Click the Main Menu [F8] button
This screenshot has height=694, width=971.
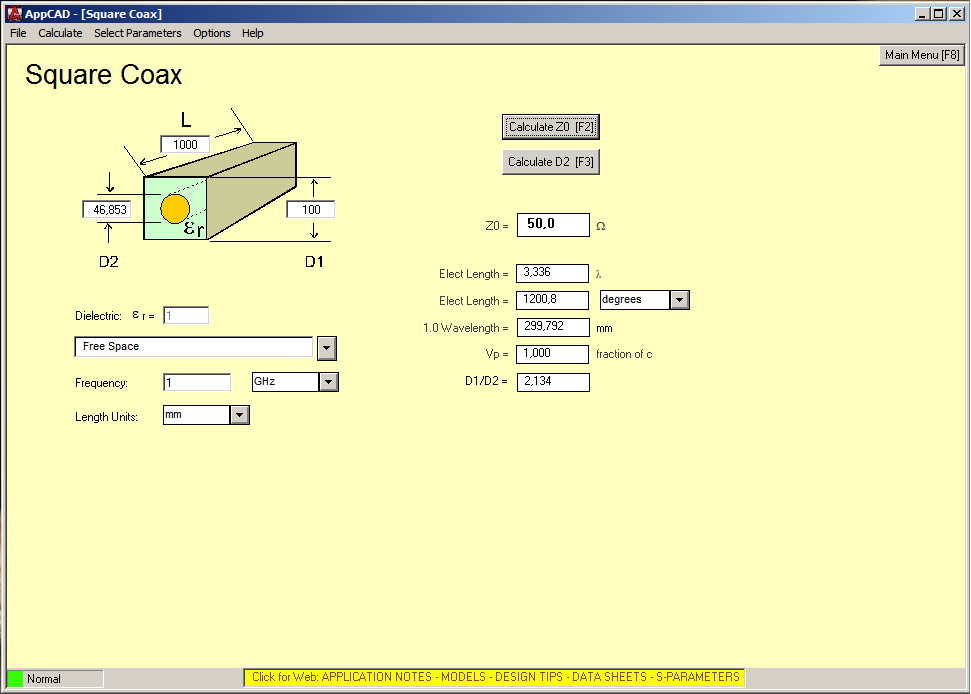pos(922,55)
